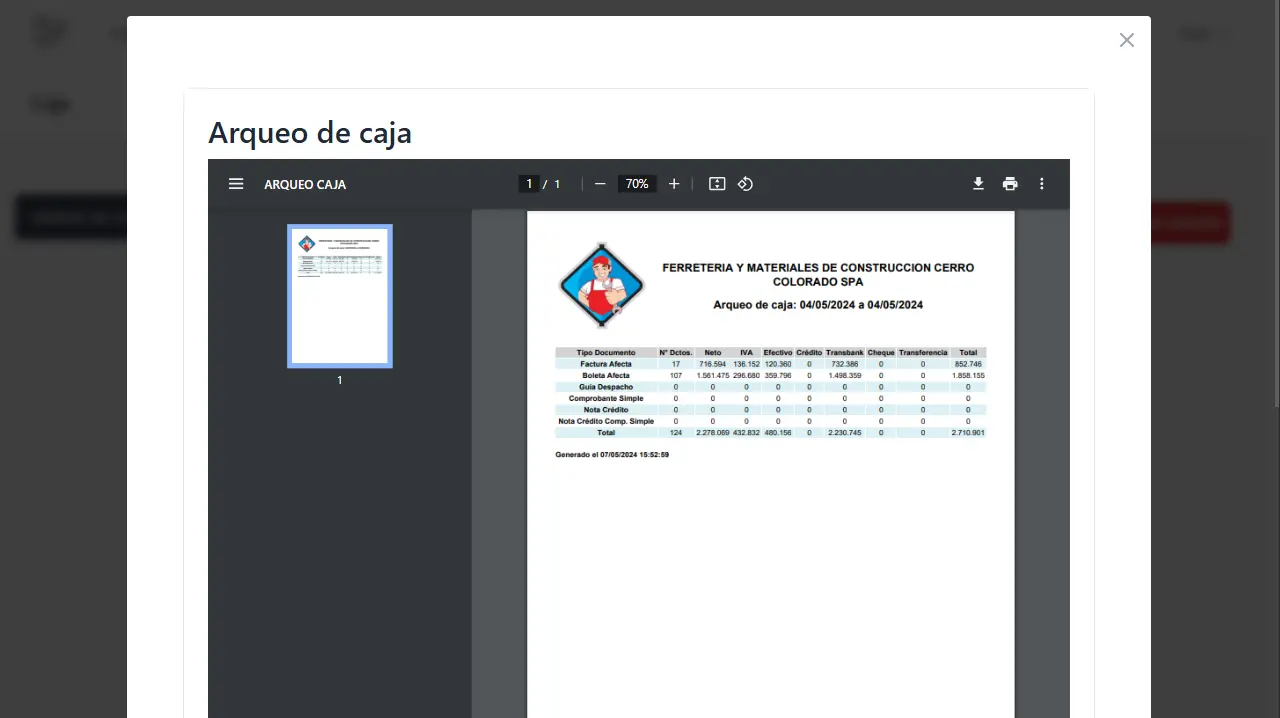Print the PDF document
The height and width of the screenshot is (718, 1280).
click(x=1010, y=184)
